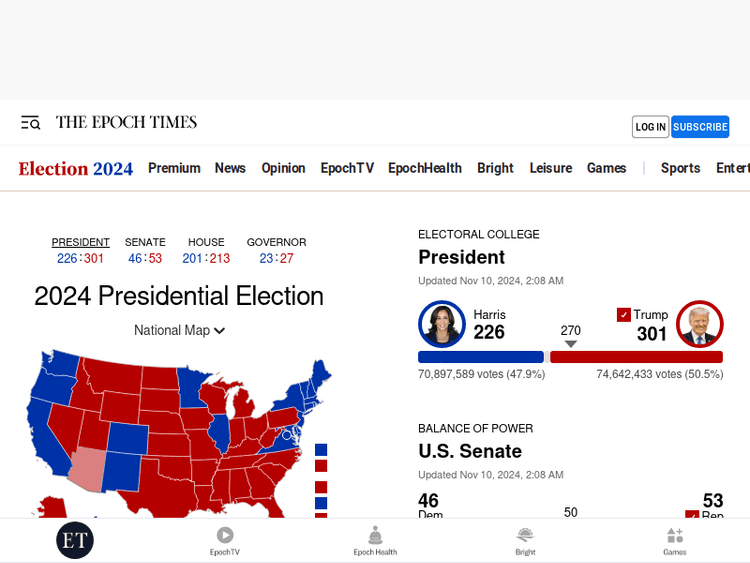Open EpochTV from the bottom bar
Viewport: 750px width, 563px height.
[225, 540]
